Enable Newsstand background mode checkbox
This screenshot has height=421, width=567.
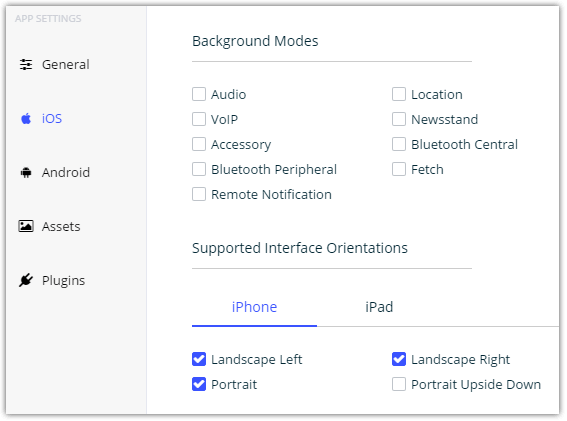click(x=399, y=119)
